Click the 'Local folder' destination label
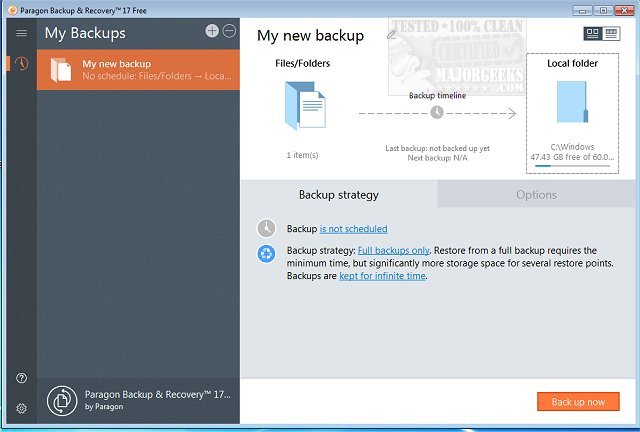 coord(572,63)
